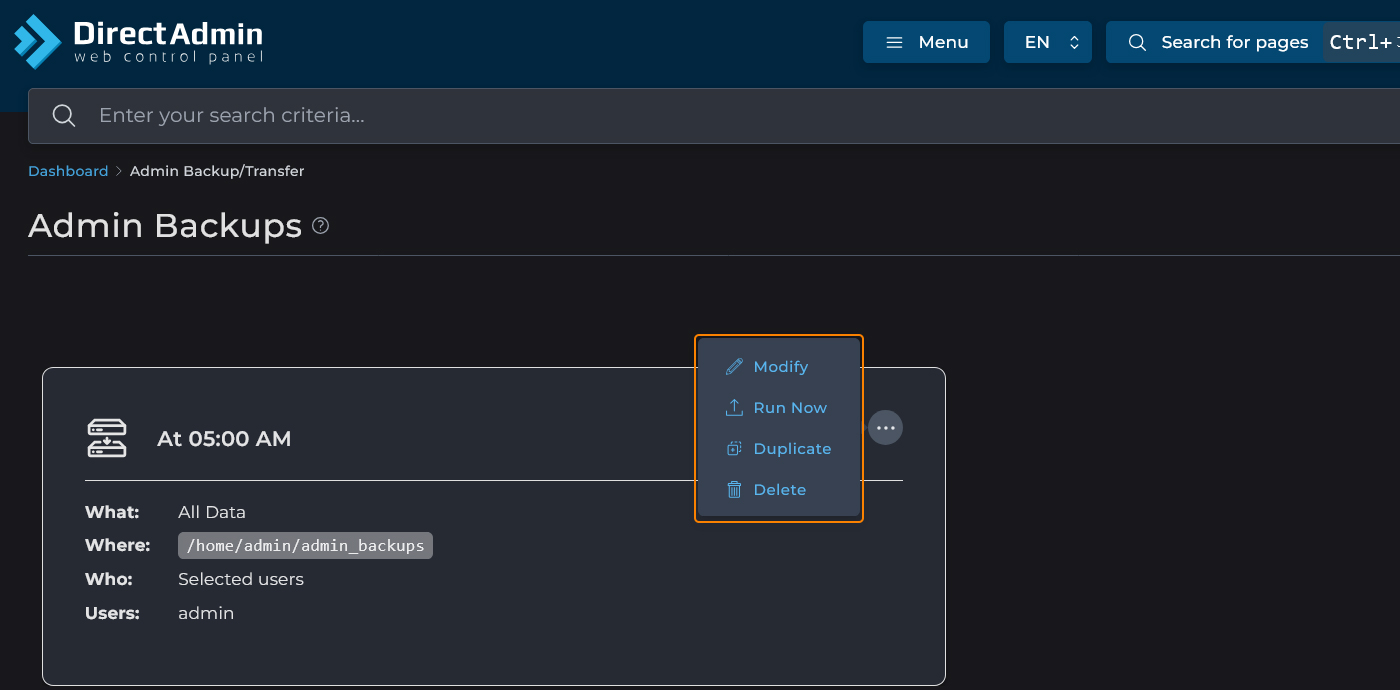Click the backup server icon on card
This screenshot has width=1400, height=690.
[x=107, y=438]
